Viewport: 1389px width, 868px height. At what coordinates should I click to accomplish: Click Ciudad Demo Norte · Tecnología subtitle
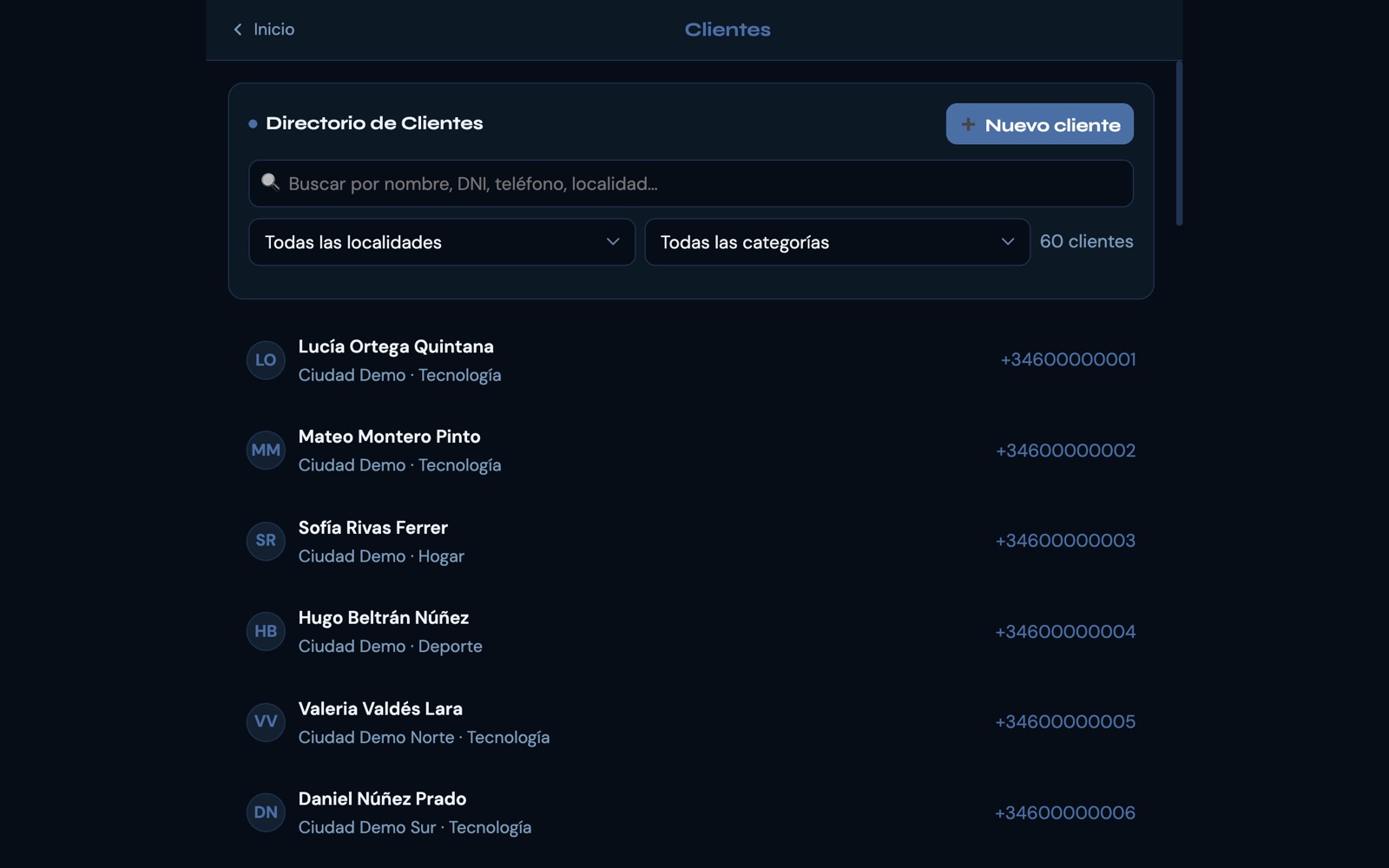(x=424, y=738)
